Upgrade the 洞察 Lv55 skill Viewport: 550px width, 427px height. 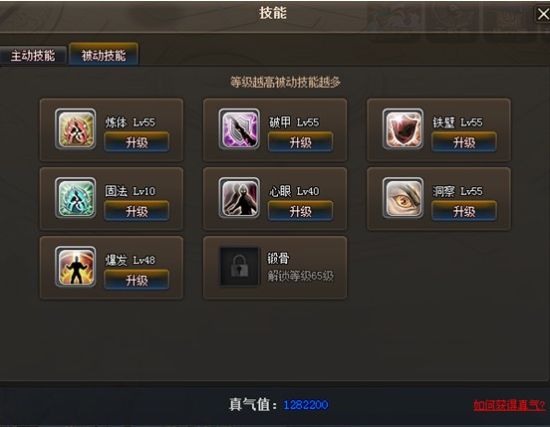[464, 211]
